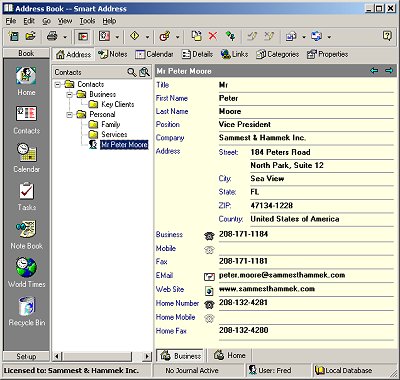Open Recycle Bin from the sidebar

[26, 311]
